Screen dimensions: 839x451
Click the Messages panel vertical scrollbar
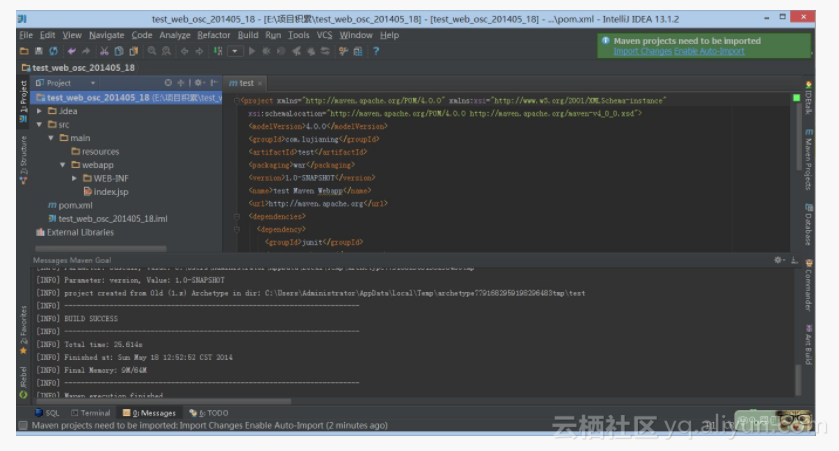(798, 380)
